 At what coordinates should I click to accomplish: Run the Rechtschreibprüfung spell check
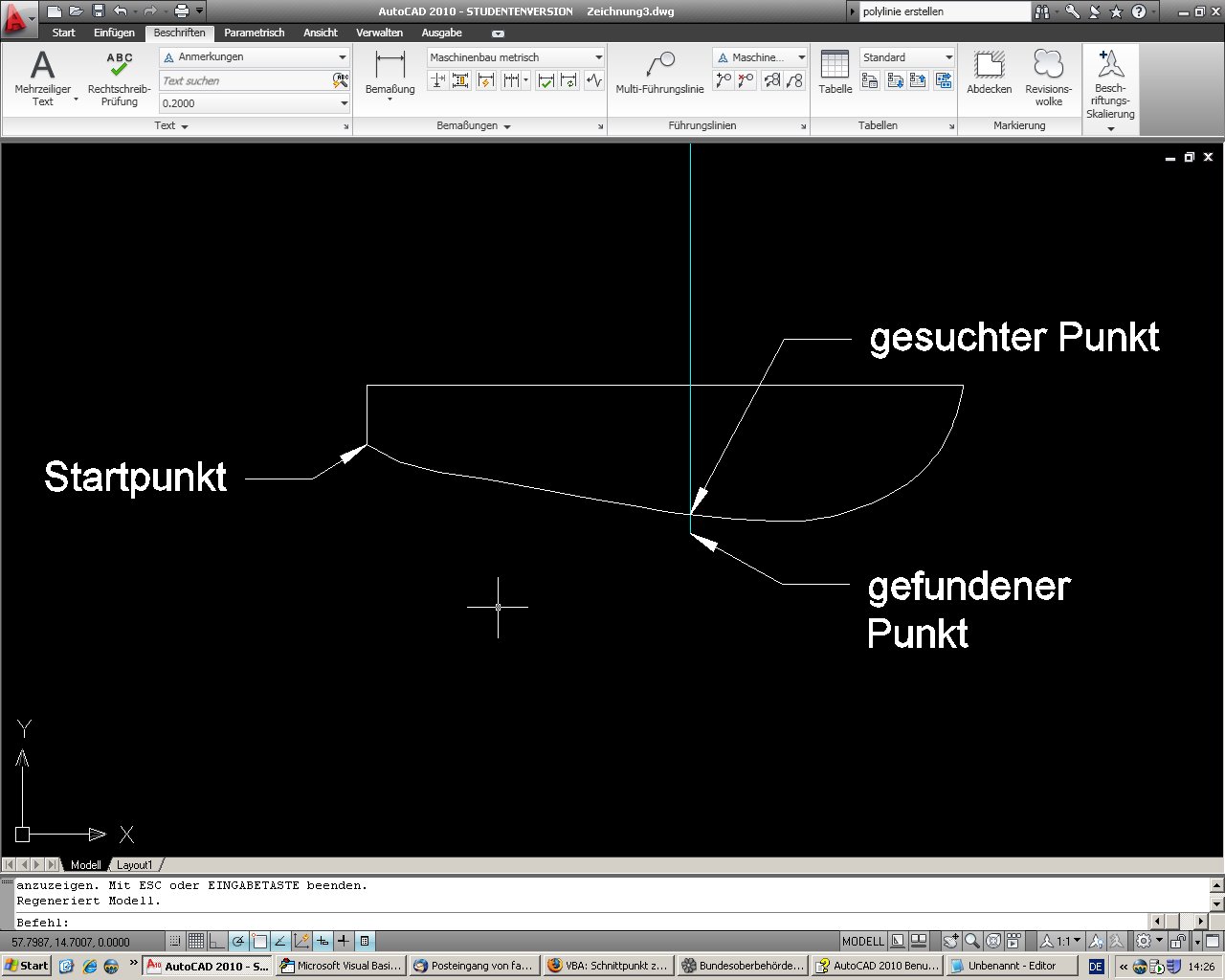click(x=120, y=78)
